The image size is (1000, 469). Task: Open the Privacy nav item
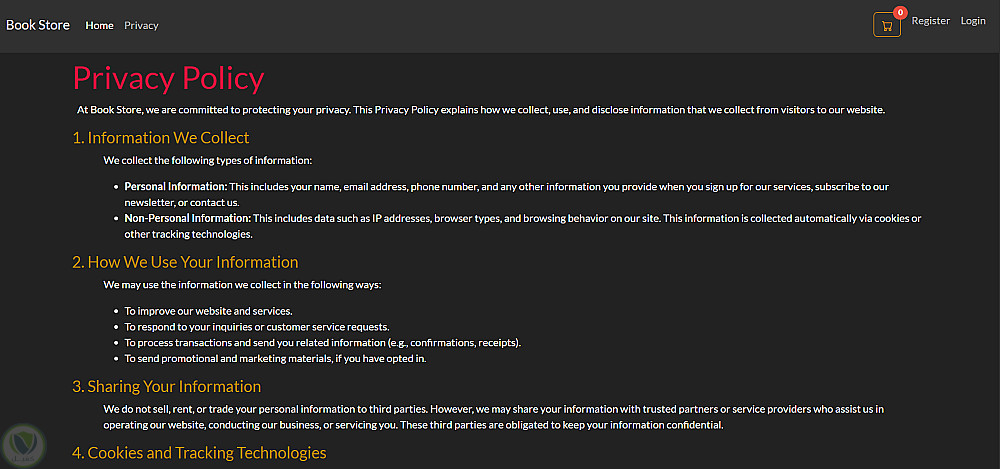pyautogui.click(x=141, y=25)
